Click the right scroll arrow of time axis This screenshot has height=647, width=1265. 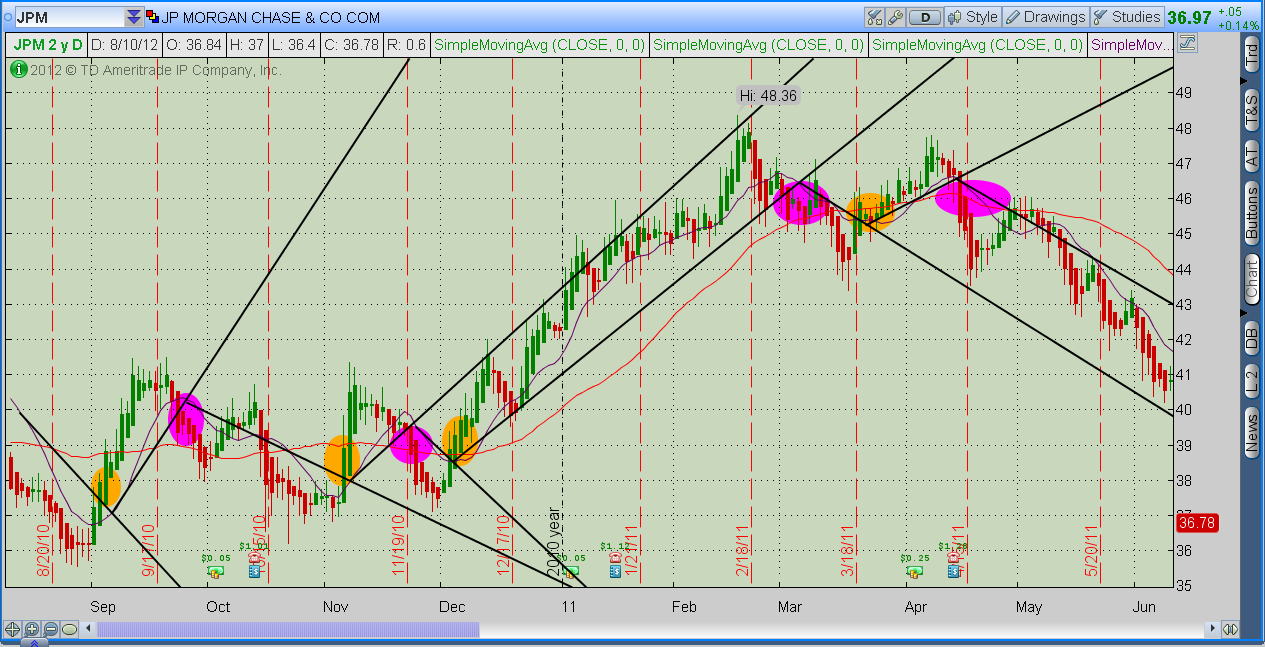(x=1214, y=629)
